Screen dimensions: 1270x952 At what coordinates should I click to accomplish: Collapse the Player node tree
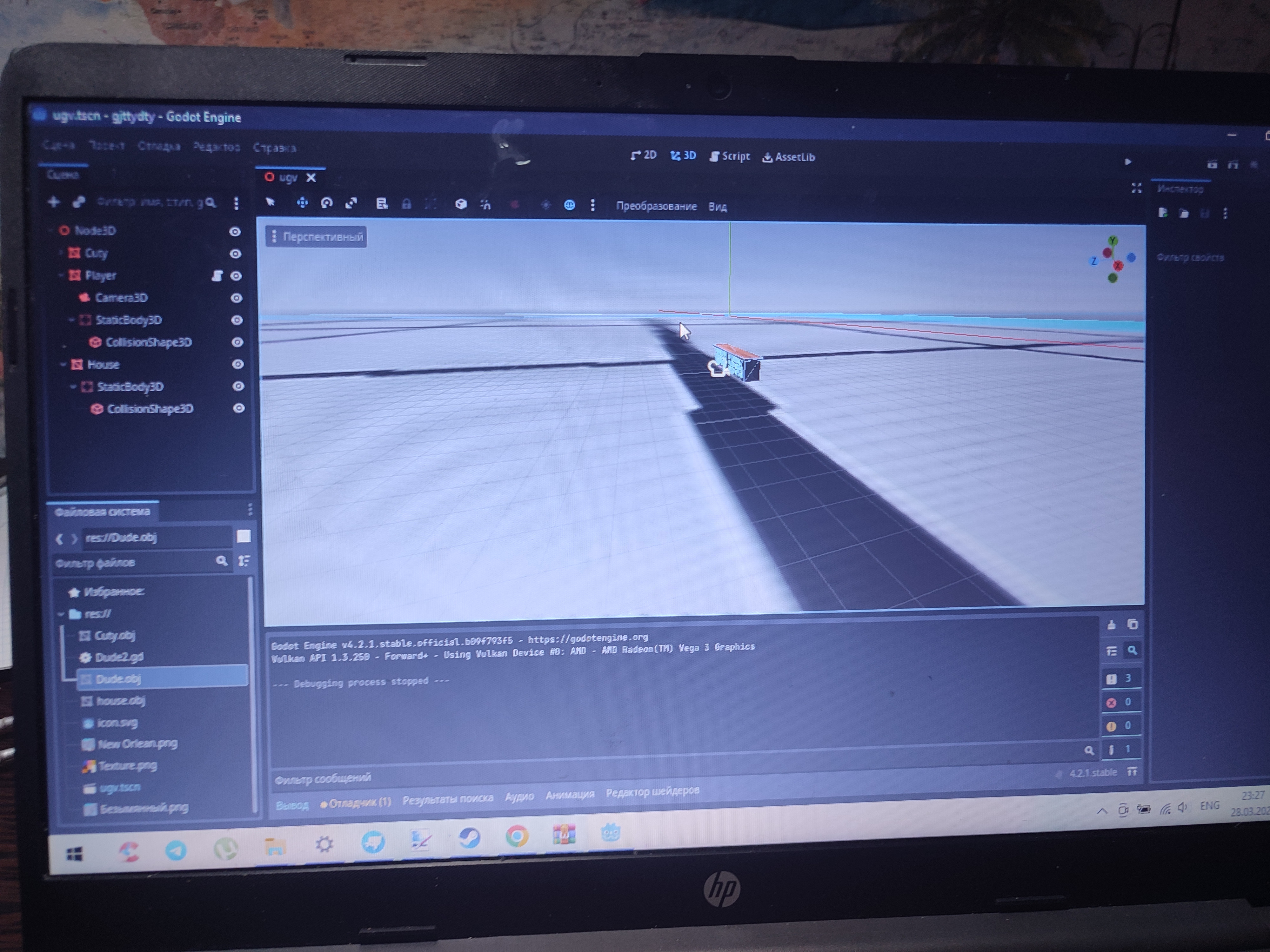pos(61,275)
